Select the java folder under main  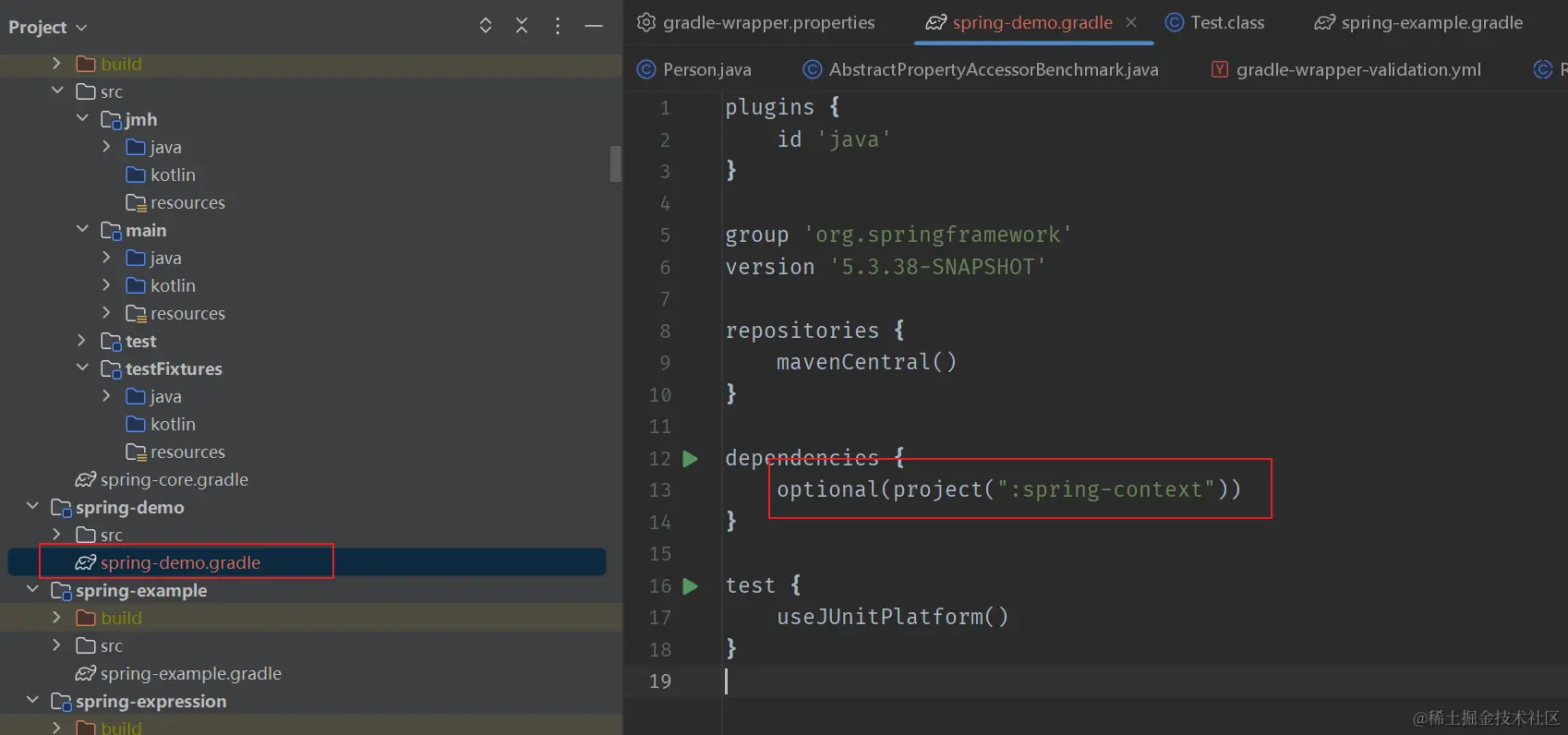[x=153, y=258]
